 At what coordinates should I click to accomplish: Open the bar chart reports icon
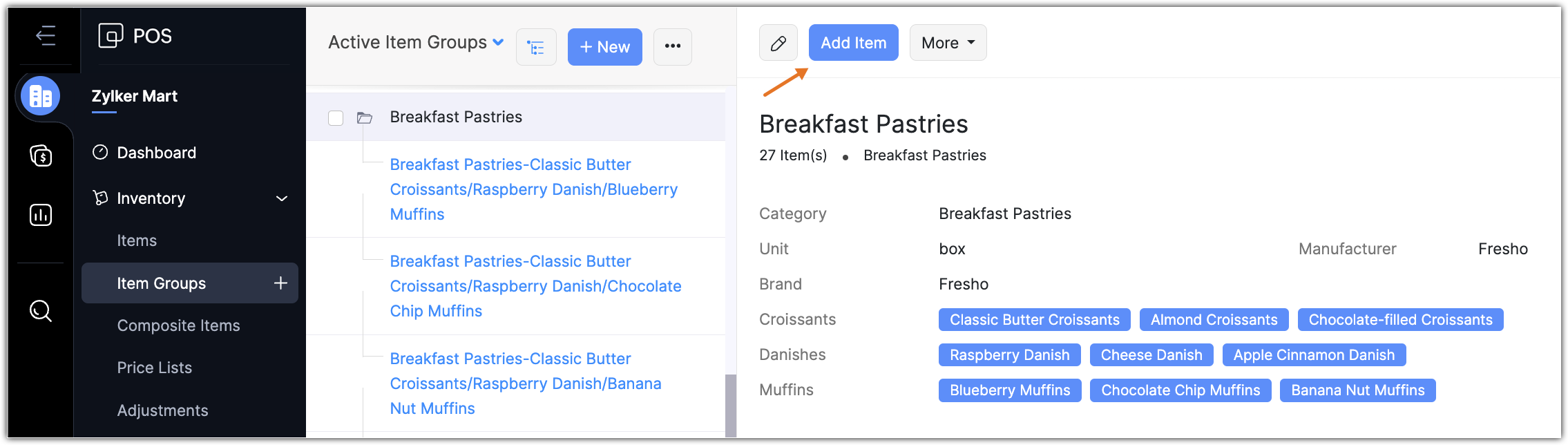(41, 215)
